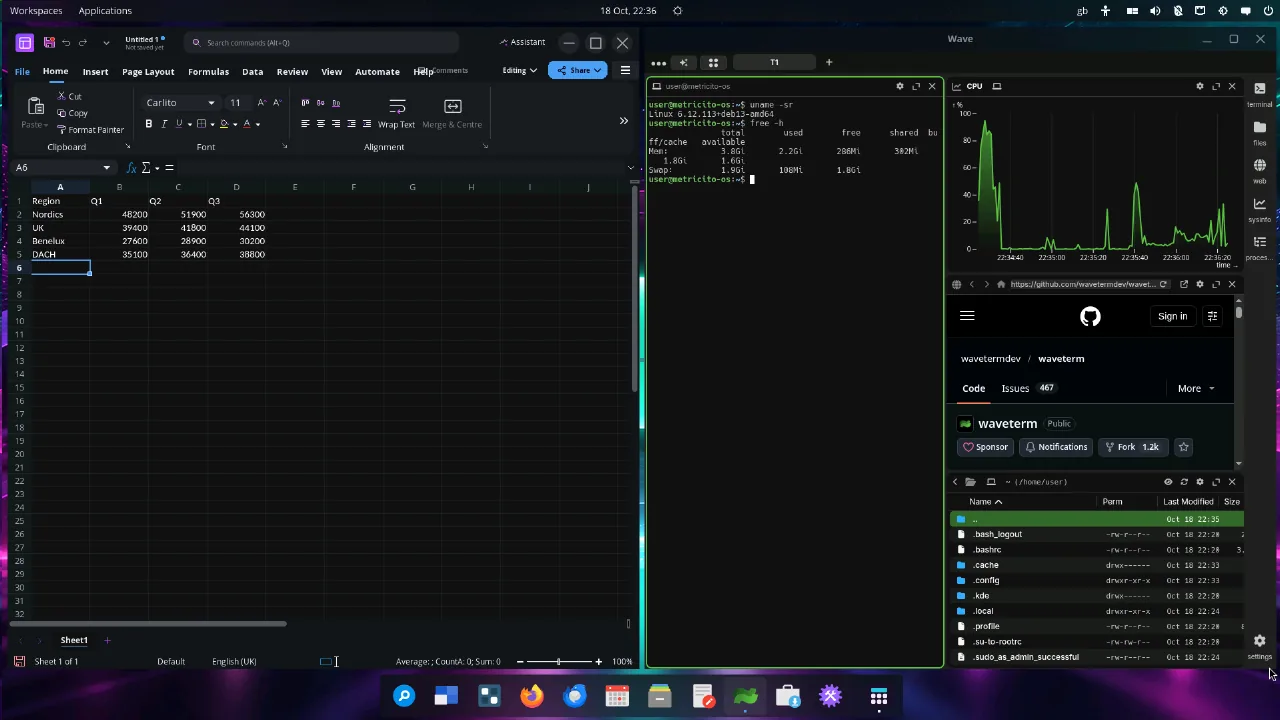Open the Wave sidebar terminal widget
1280x720 pixels.
(1260, 93)
